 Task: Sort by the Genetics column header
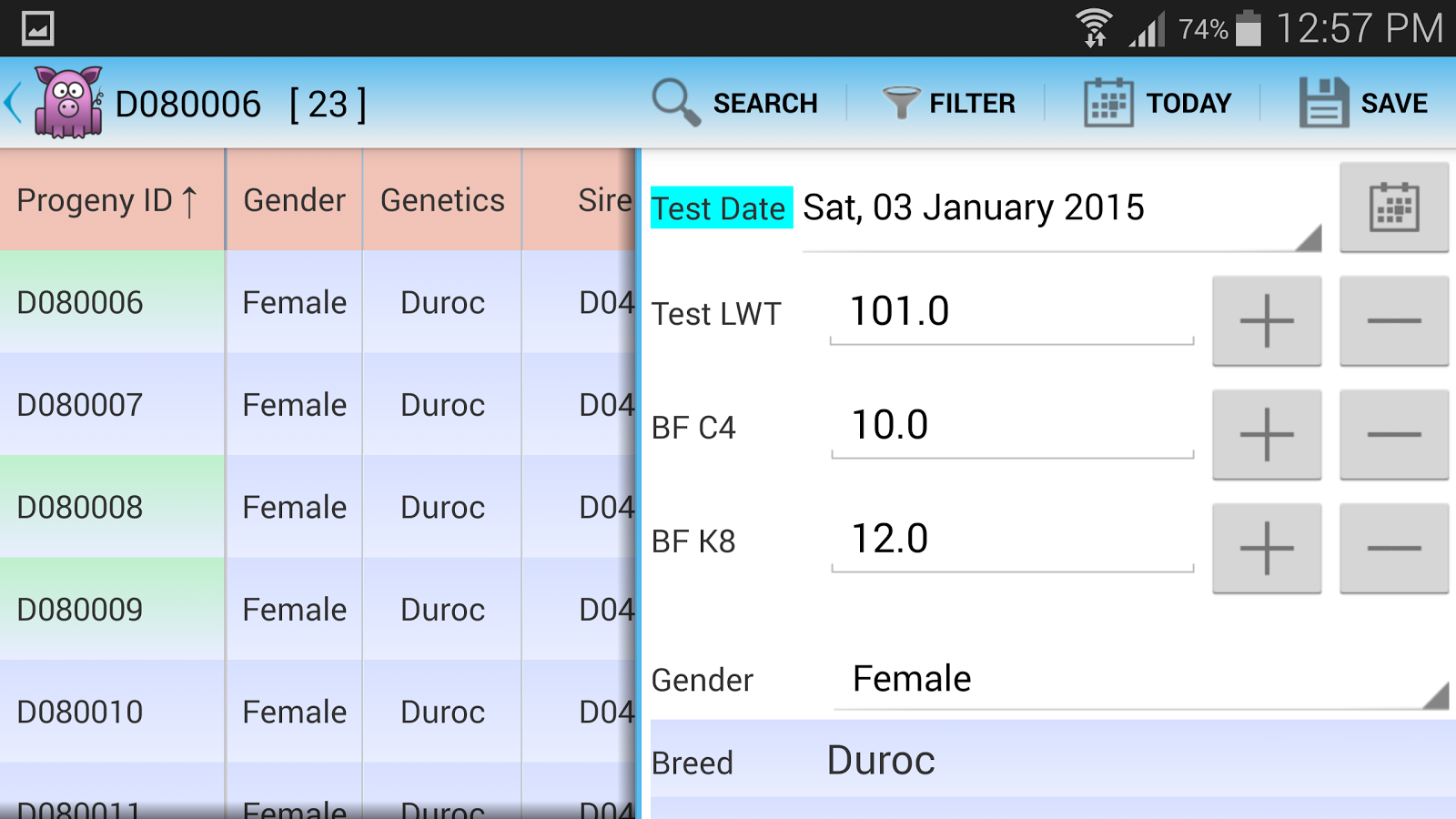[442, 200]
